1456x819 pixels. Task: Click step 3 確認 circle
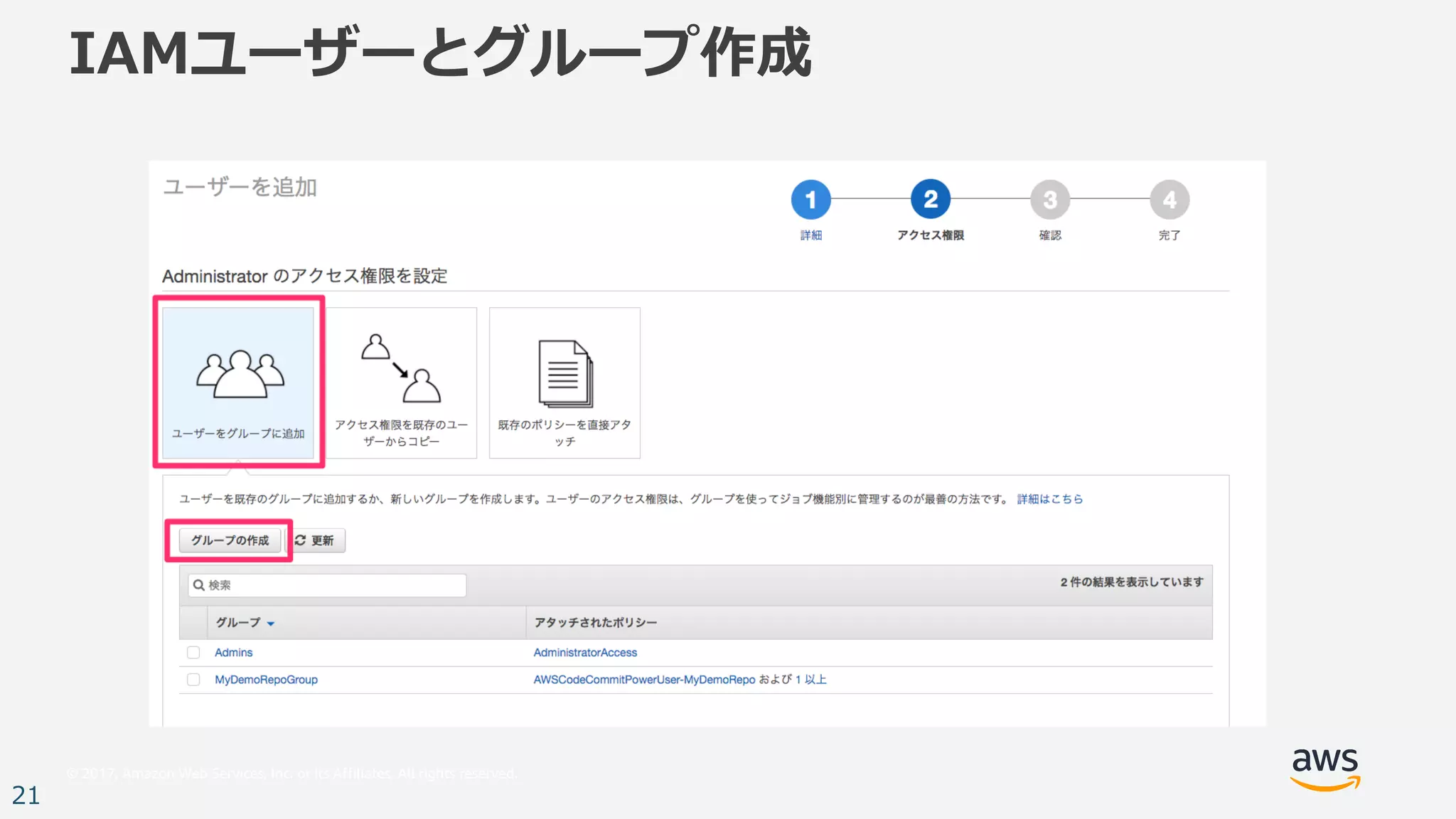pos(1049,200)
